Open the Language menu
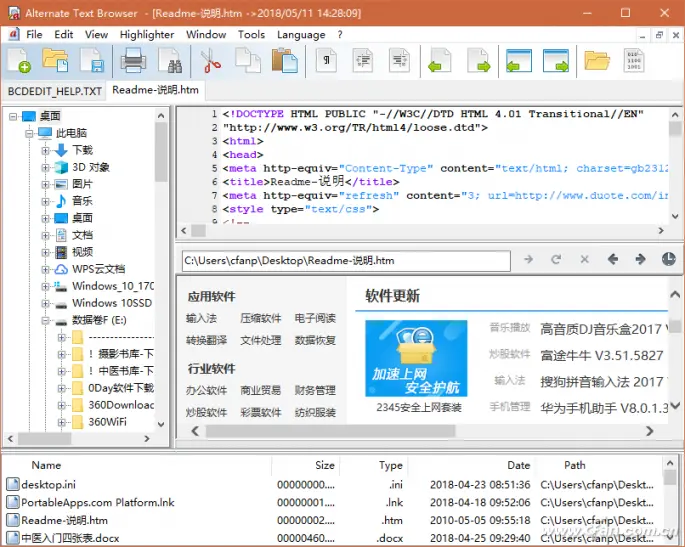The height and width of the screenshot is (547, 685). click(x=301, y=35)
